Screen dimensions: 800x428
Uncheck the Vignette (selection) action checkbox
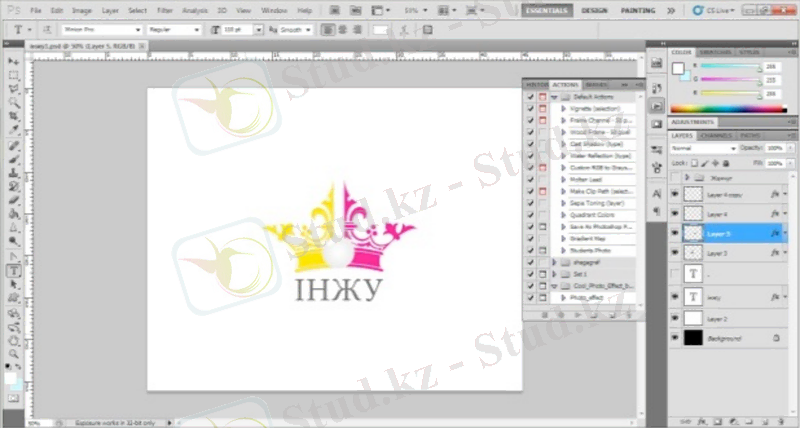point(529,108)
